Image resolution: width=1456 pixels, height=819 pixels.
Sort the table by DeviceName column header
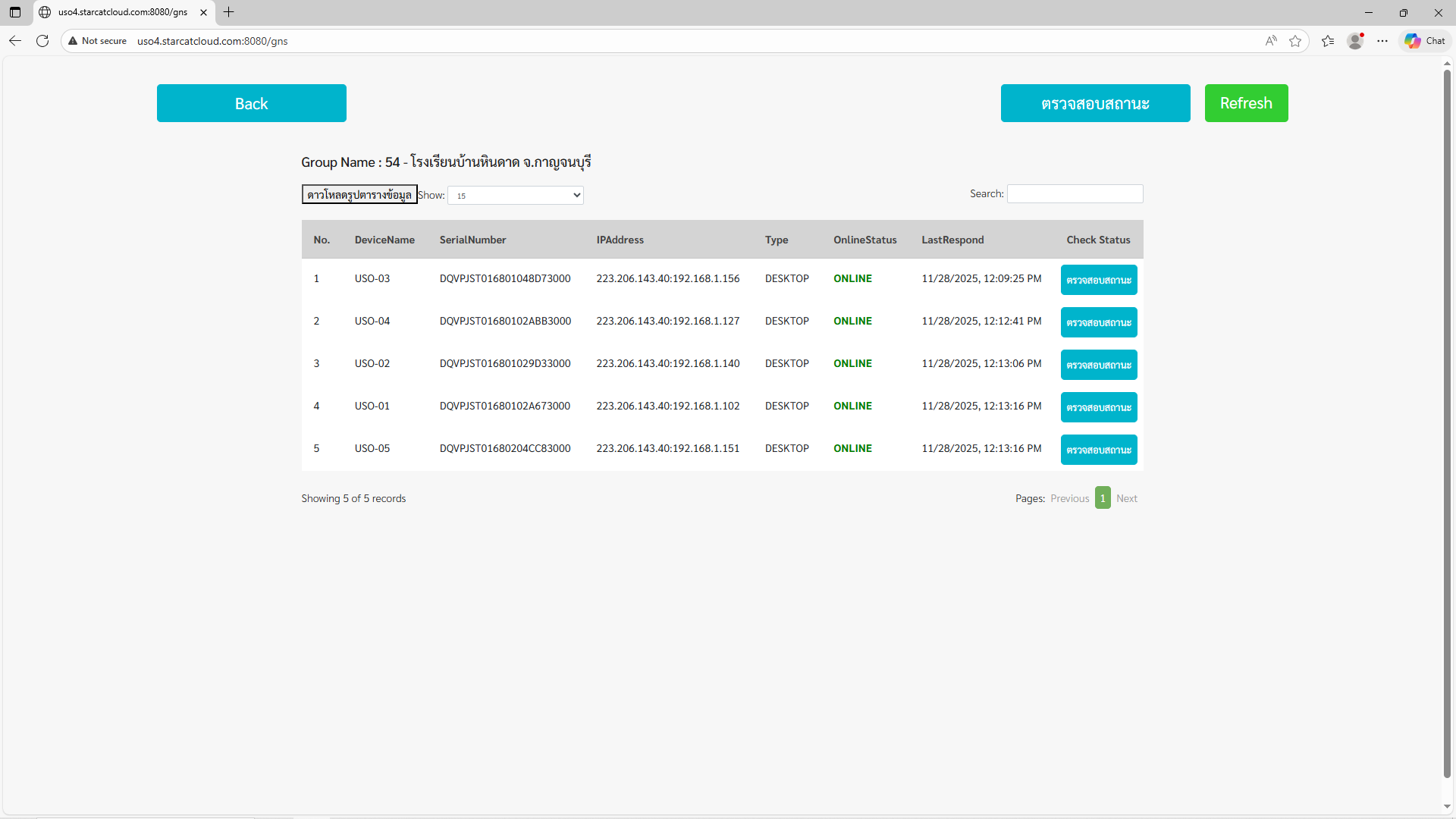click(384, 240)
